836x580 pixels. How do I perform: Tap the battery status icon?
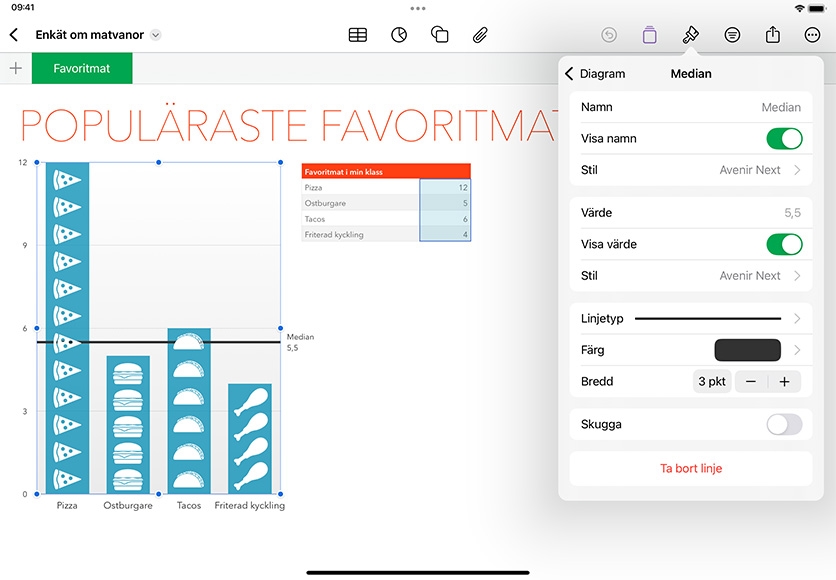click(x=818, y=8)
